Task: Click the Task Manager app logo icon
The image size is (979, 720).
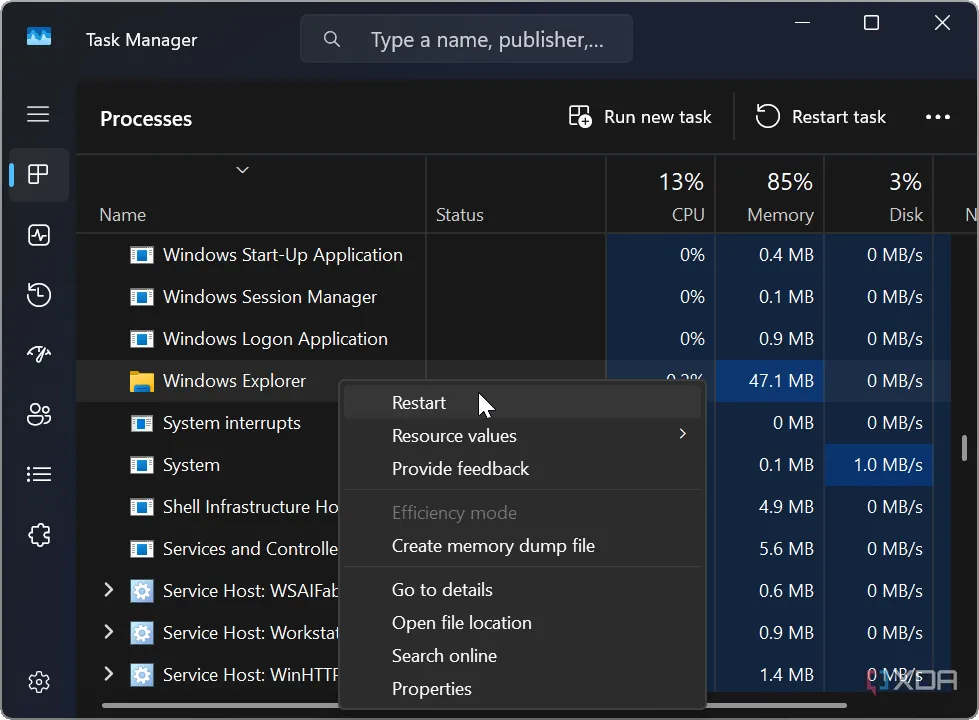Action: click(x=39, y=36)
